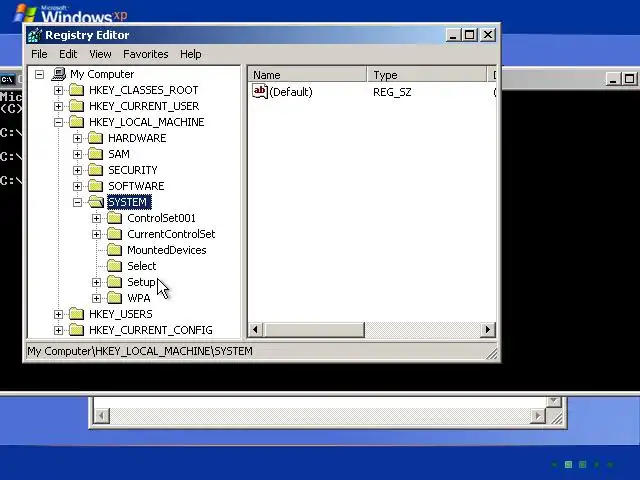
Task: Click the command prompt window icon behind
Action: coord(7,79)
